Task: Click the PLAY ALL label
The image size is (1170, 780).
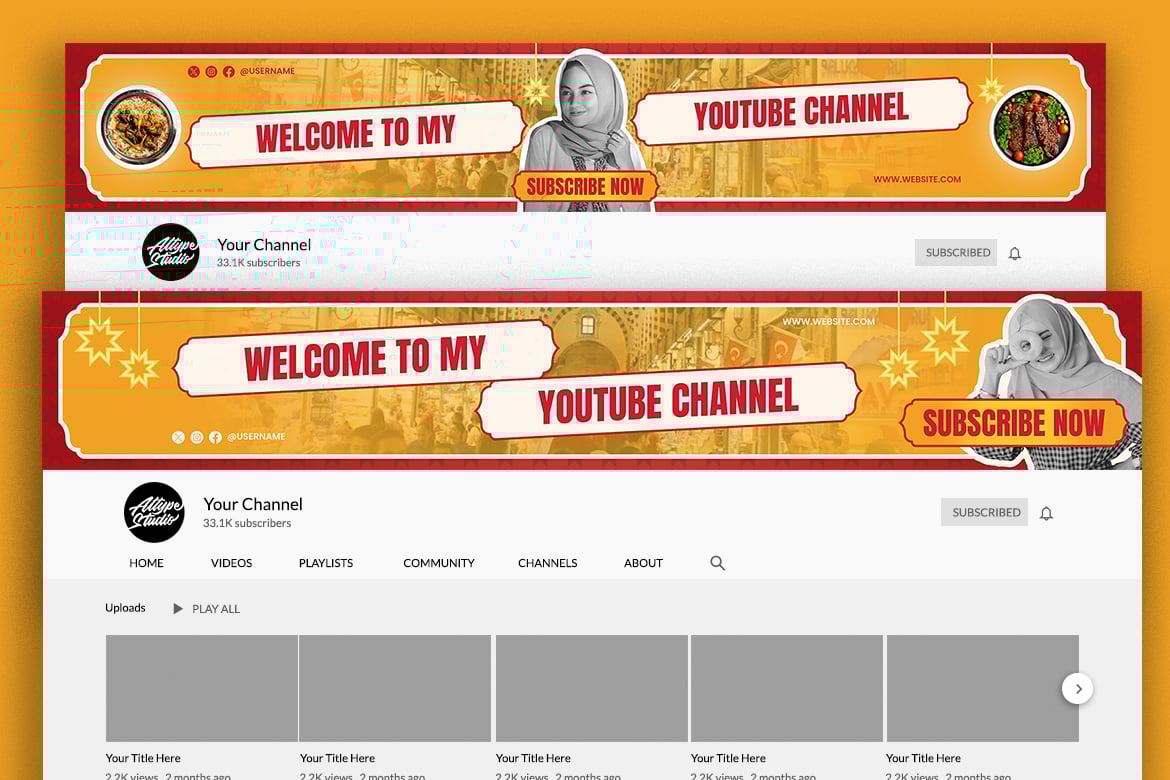Action: tap(216, 609)
